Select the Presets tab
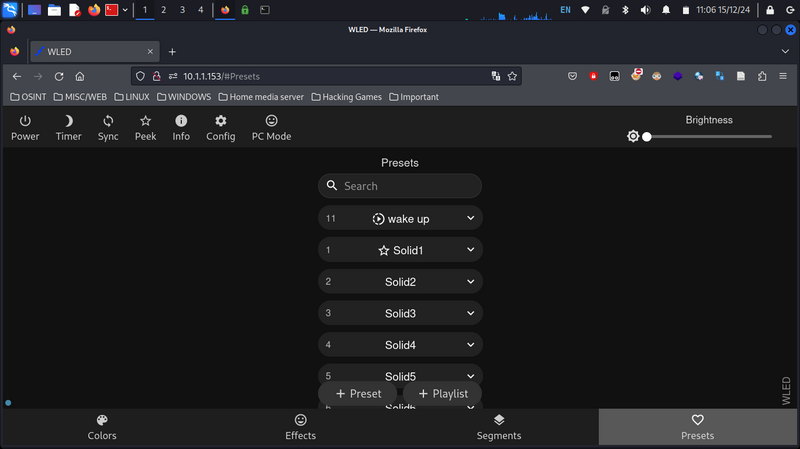The width and height of the screenshot is (800, 449). tap(697, 427)
